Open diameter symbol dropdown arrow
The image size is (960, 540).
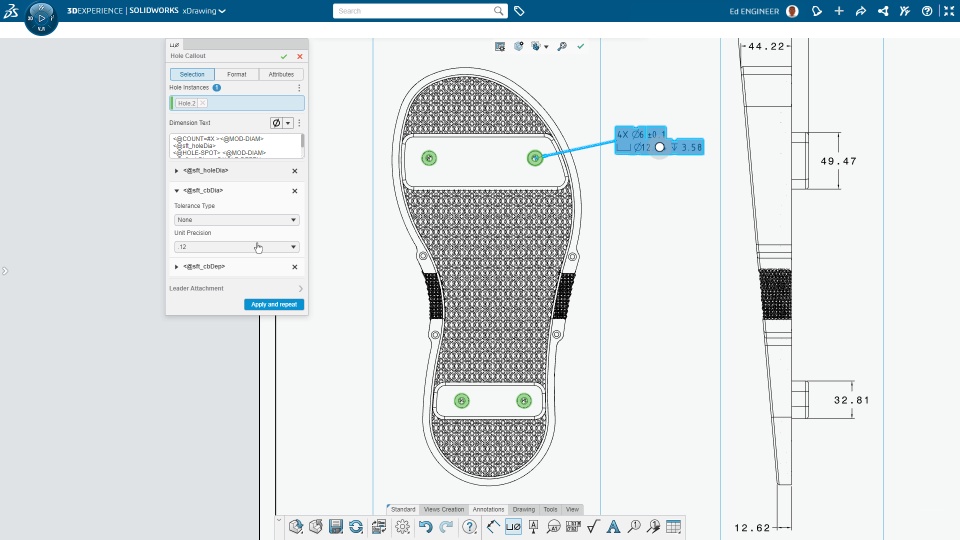point(288,123)
